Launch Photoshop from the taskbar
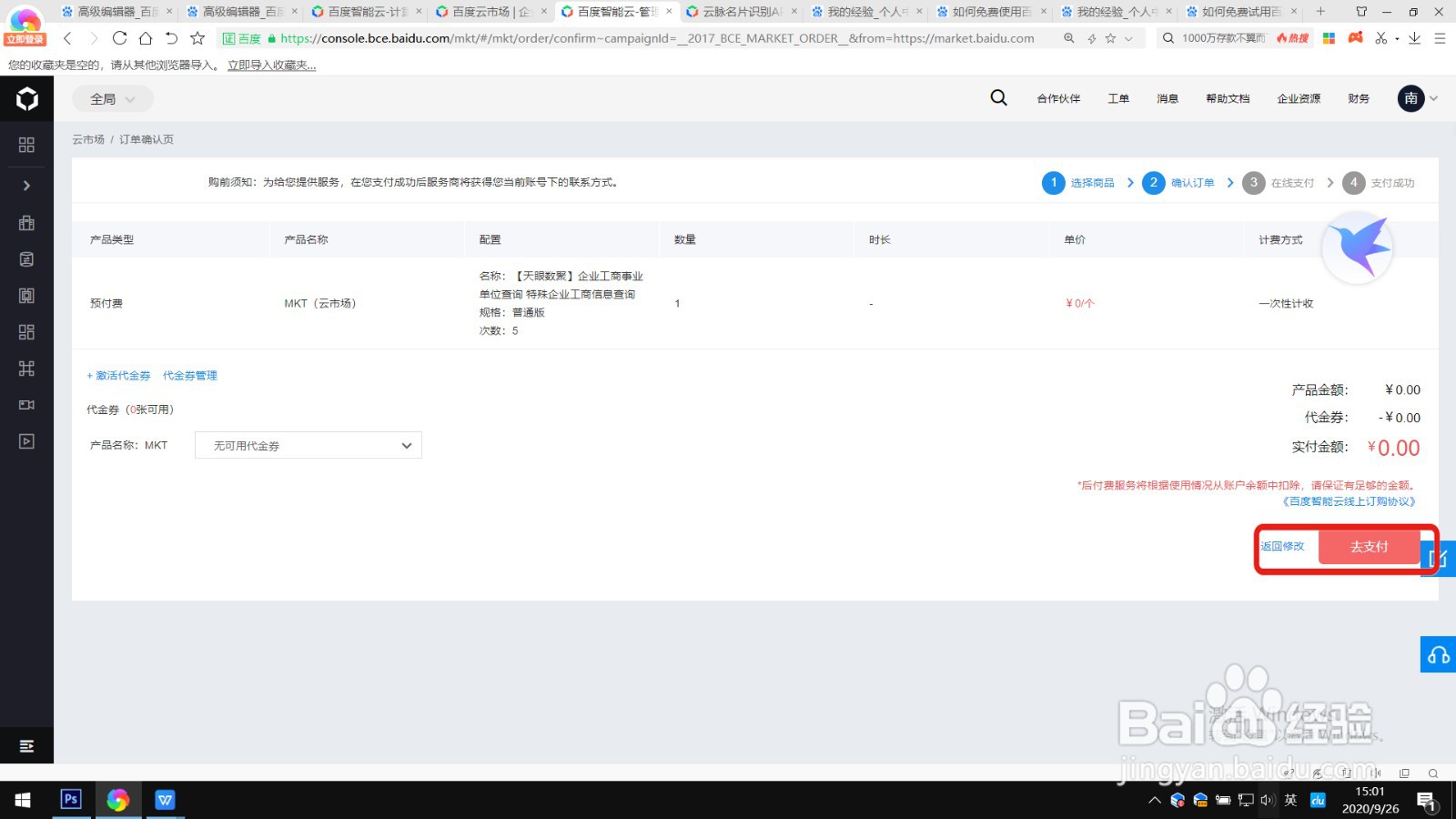This screenshot has height=819, width=1456. click(x=70, y=799)
